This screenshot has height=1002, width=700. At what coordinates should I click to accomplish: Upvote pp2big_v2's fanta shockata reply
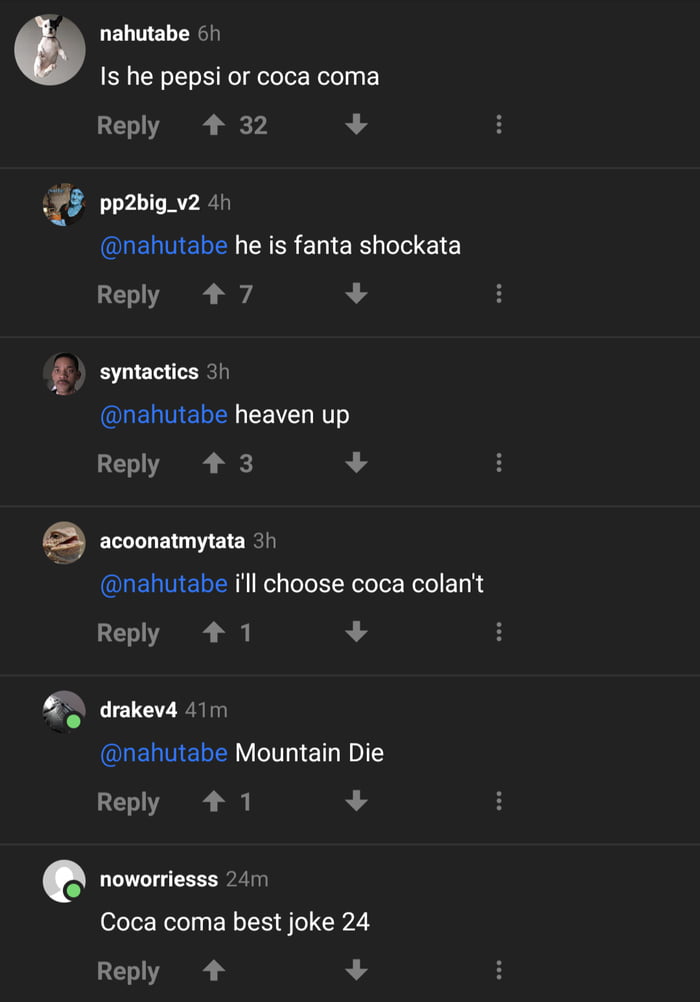coord(213,294)
